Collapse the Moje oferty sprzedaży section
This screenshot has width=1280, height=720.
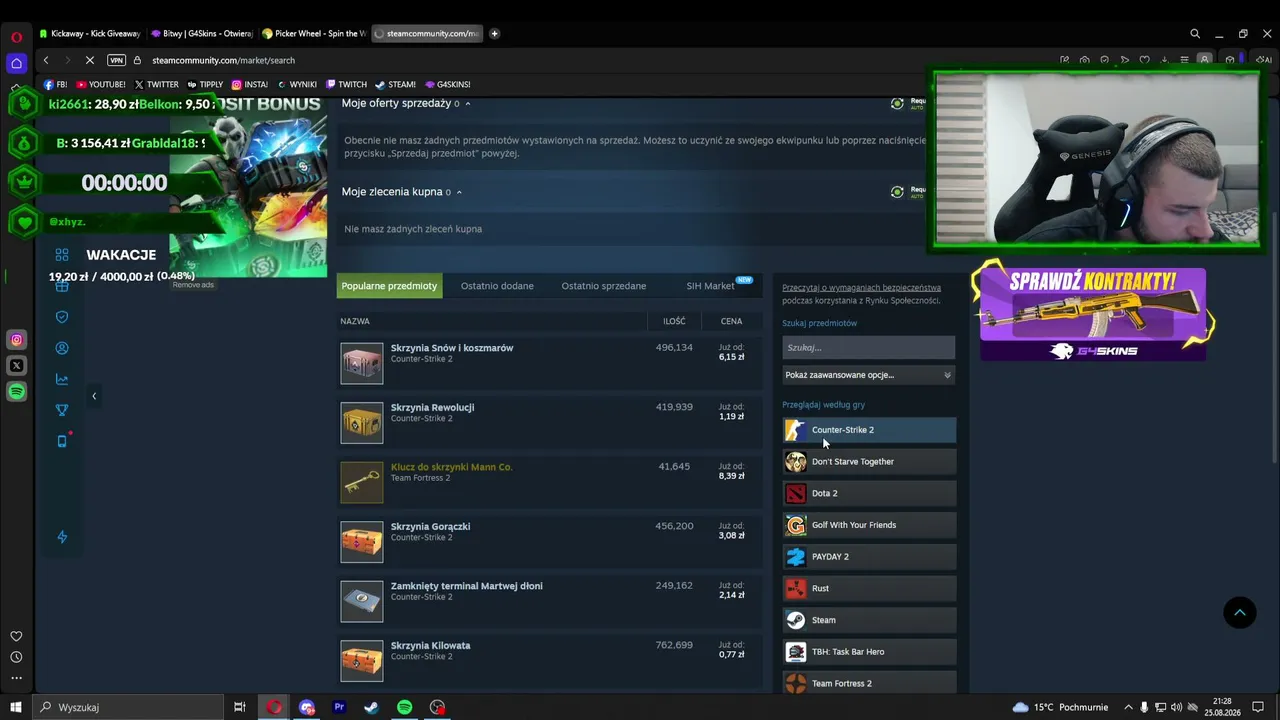467,104
